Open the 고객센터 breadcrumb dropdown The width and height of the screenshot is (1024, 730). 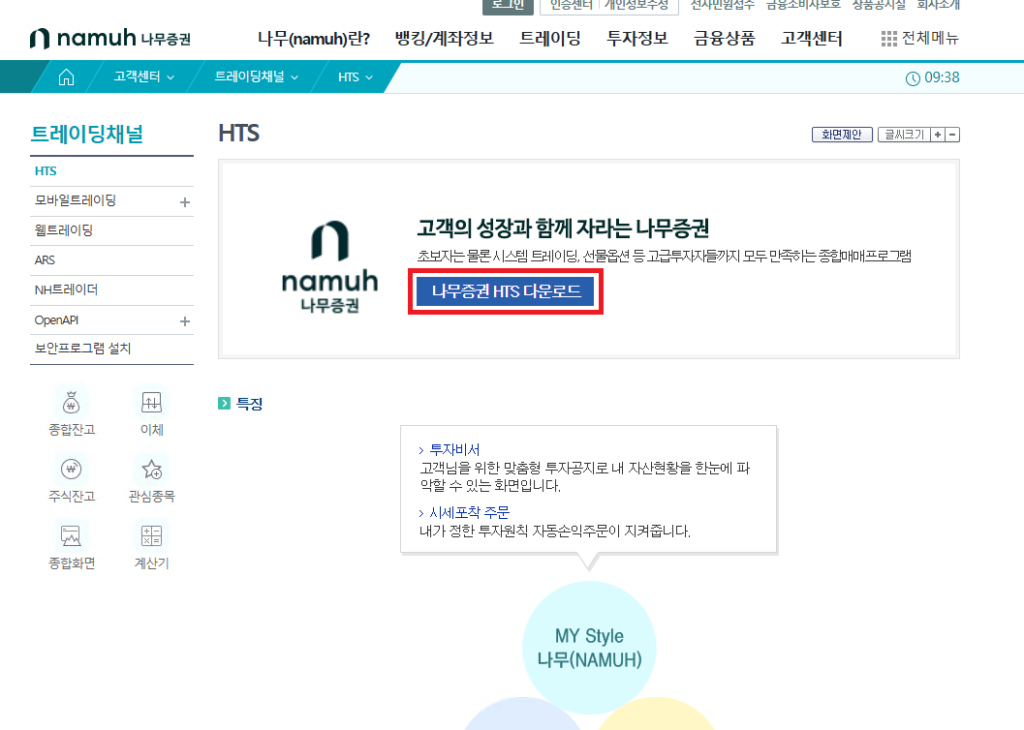143,77
